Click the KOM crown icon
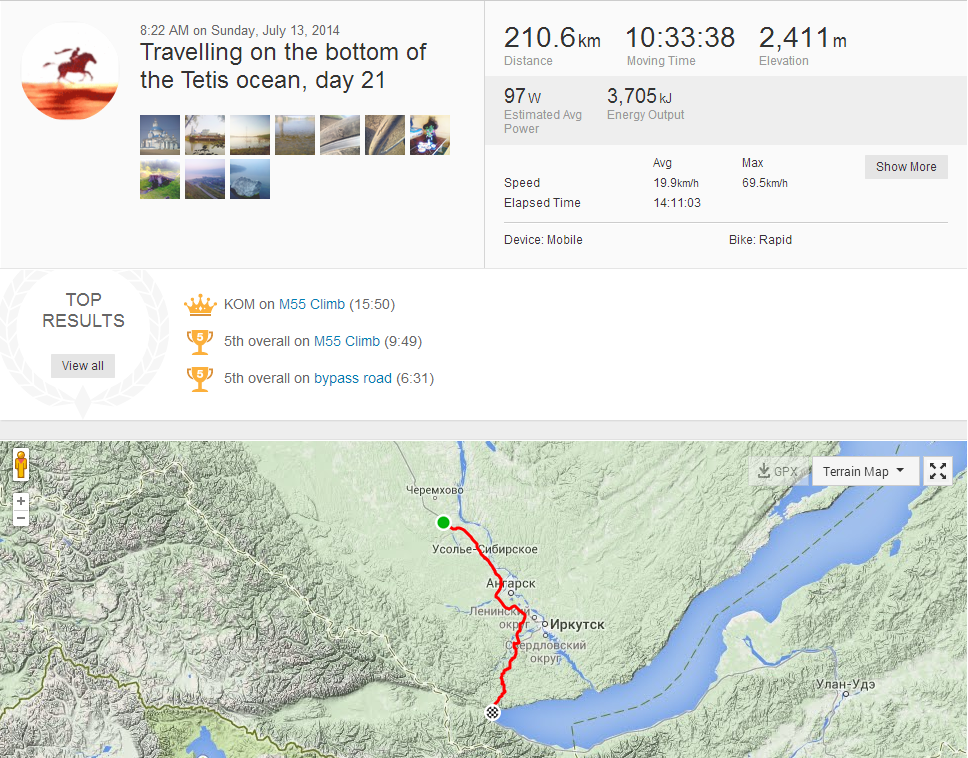This screenshot has height=758, width=968. tap(200, 304)
